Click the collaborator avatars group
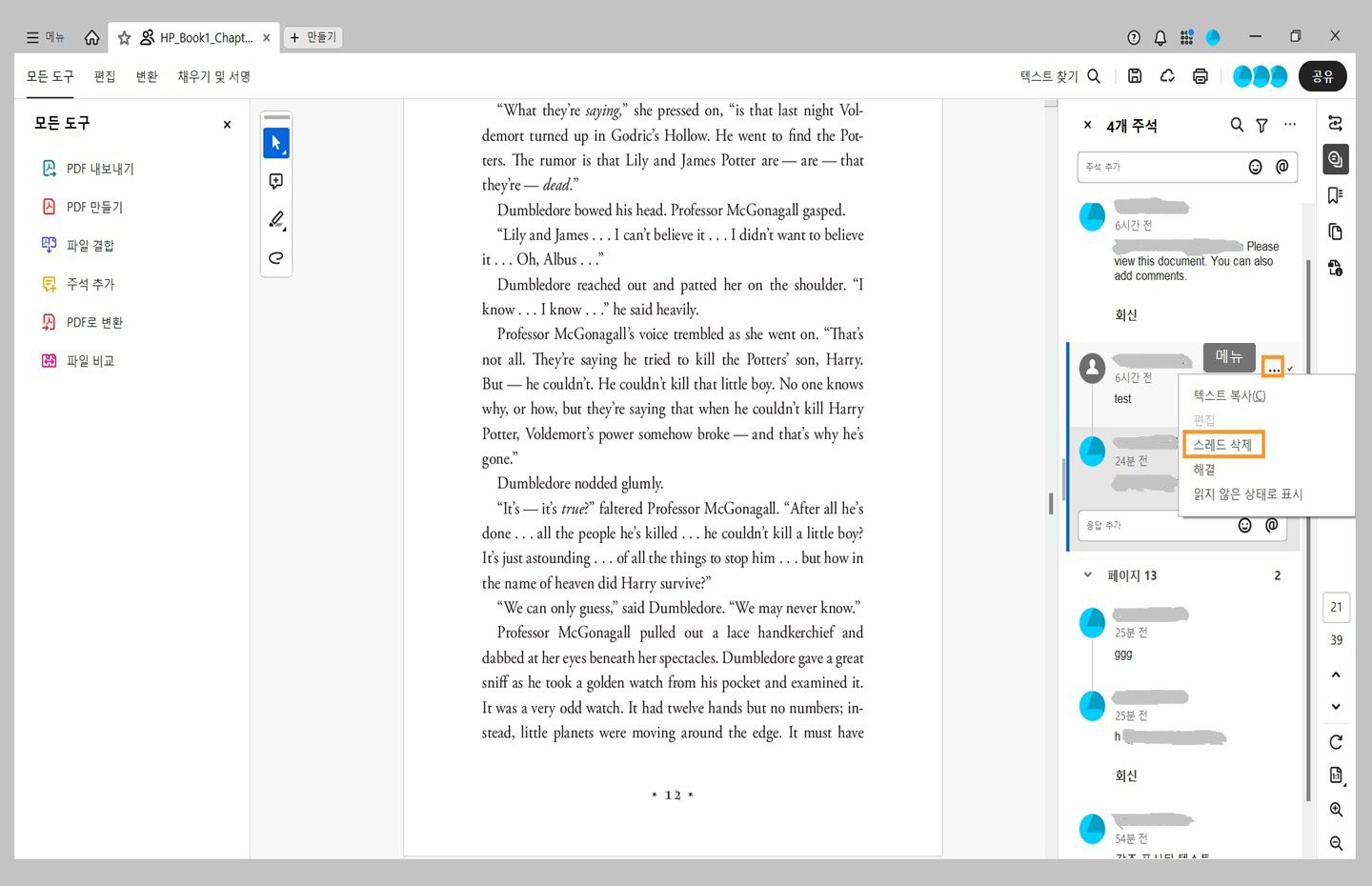The height and width of the screenshot is (886, 1372). pos(1260,76)
